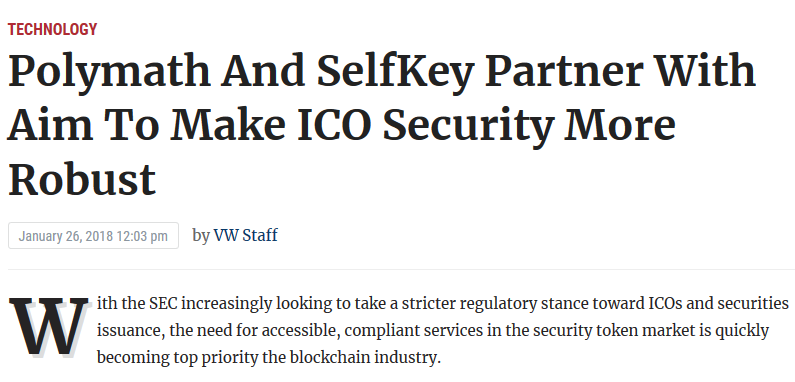Click the January 26, 2018 date badge
795x382 pixels.
pos(93,236)
